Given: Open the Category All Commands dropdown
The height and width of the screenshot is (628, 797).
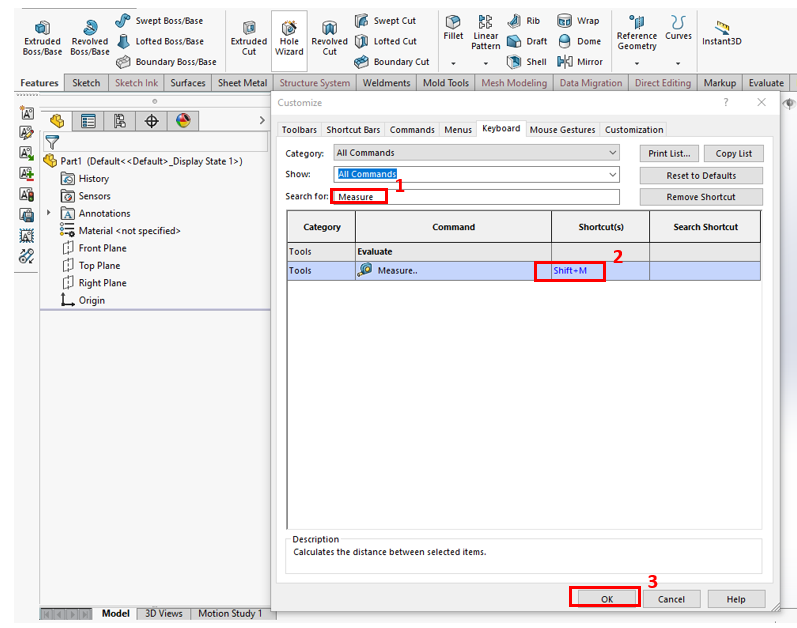Looking at the screenshot, I should [476, 152].
